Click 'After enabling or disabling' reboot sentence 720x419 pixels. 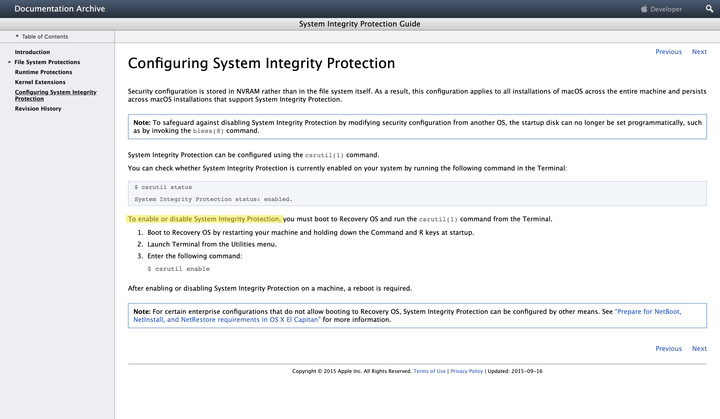270,289
